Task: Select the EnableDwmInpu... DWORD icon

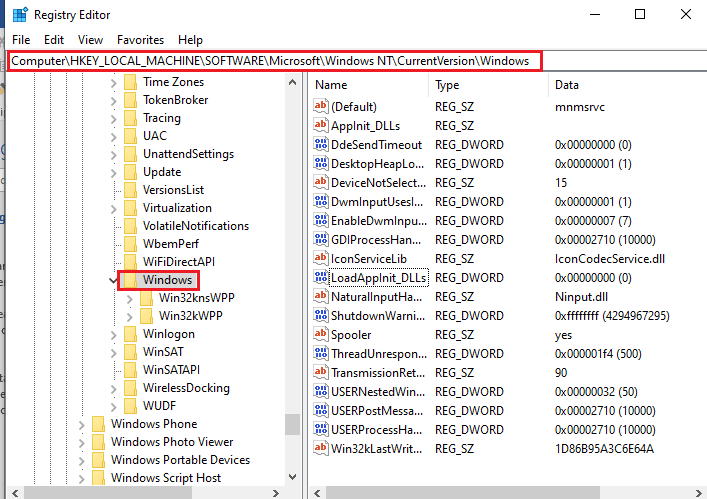Action: (321, 220)
